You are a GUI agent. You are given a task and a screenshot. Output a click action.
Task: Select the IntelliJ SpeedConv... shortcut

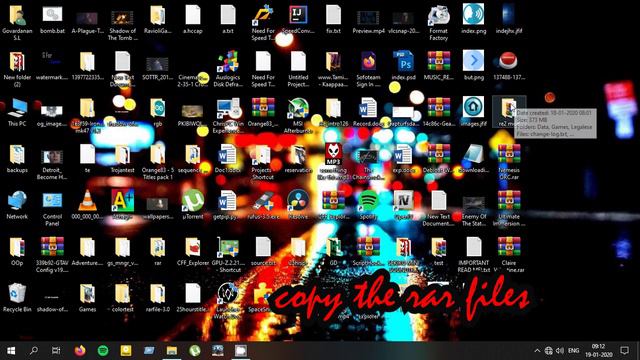tap(298, 19)
